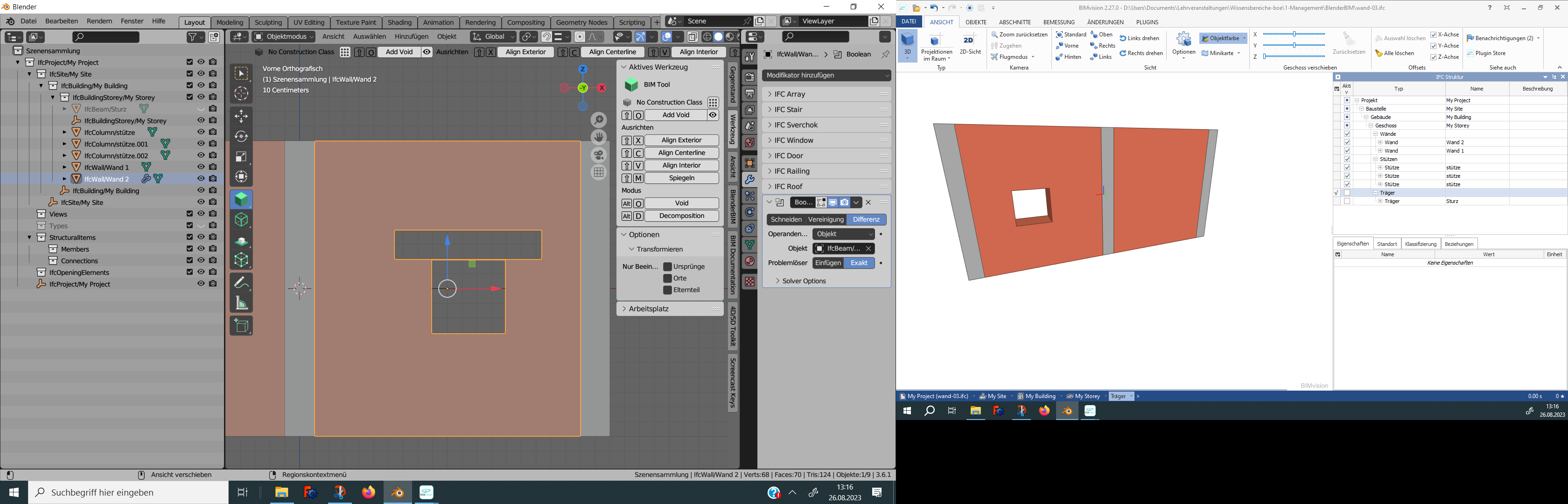Open OBJEKTE ribbon tab in BIMvision
Screen dimensions: 1568x504
[976, 22]
